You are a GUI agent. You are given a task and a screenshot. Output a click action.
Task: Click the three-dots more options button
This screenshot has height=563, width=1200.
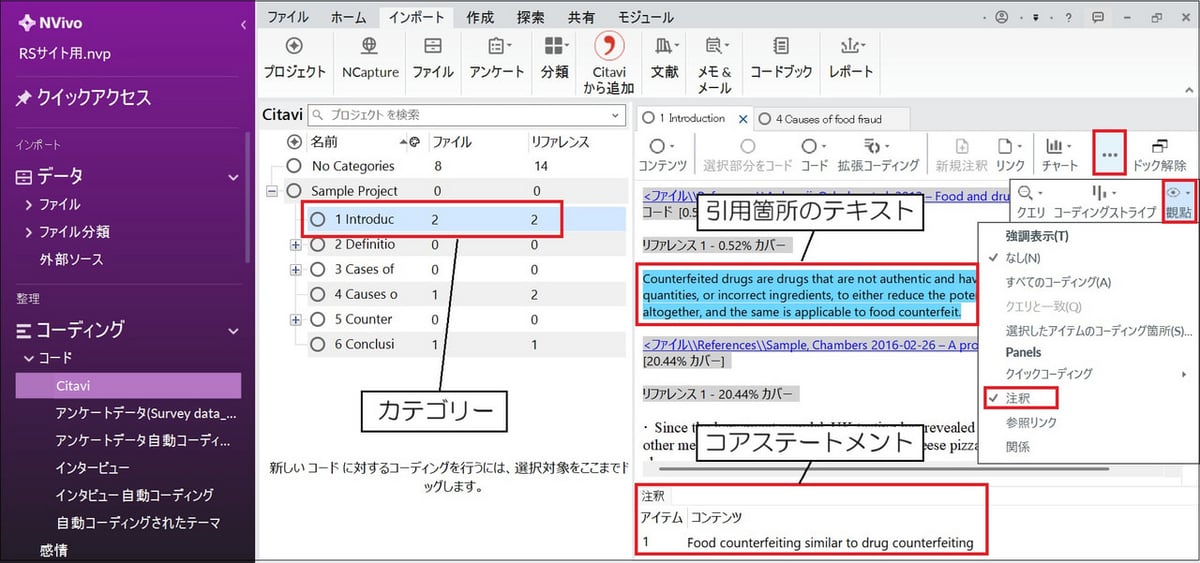pos(1110,153)
